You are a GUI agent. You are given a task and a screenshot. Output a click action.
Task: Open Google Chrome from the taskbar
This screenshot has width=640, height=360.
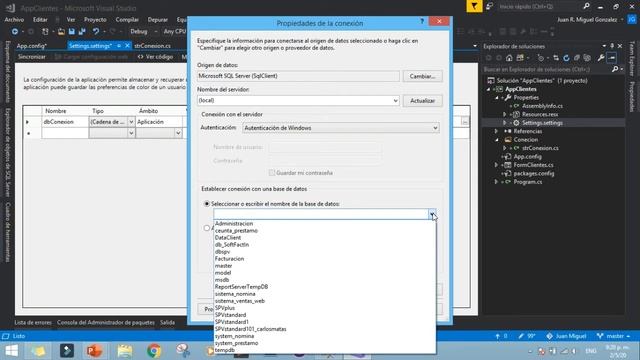(x=154, y=351)
